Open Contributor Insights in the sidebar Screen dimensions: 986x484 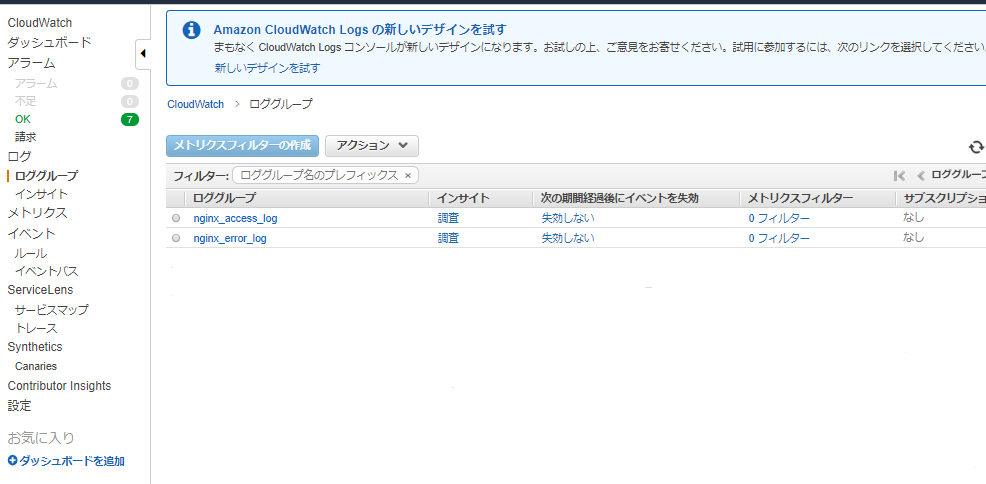pyautogui.click(x=59, y=386)
